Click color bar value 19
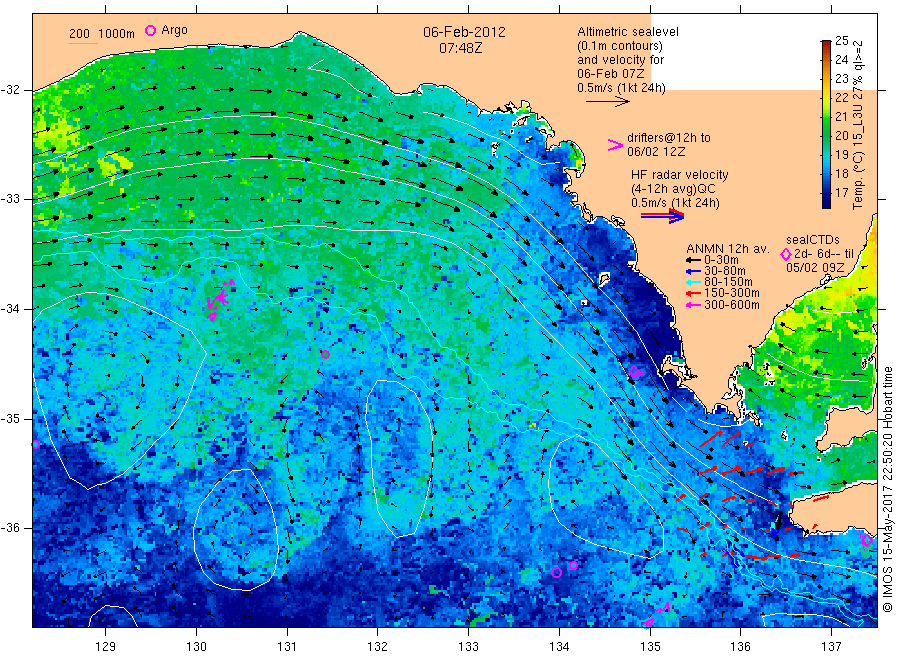The height and width of the screenshot is (660, 900). click(x=841, y=154)
